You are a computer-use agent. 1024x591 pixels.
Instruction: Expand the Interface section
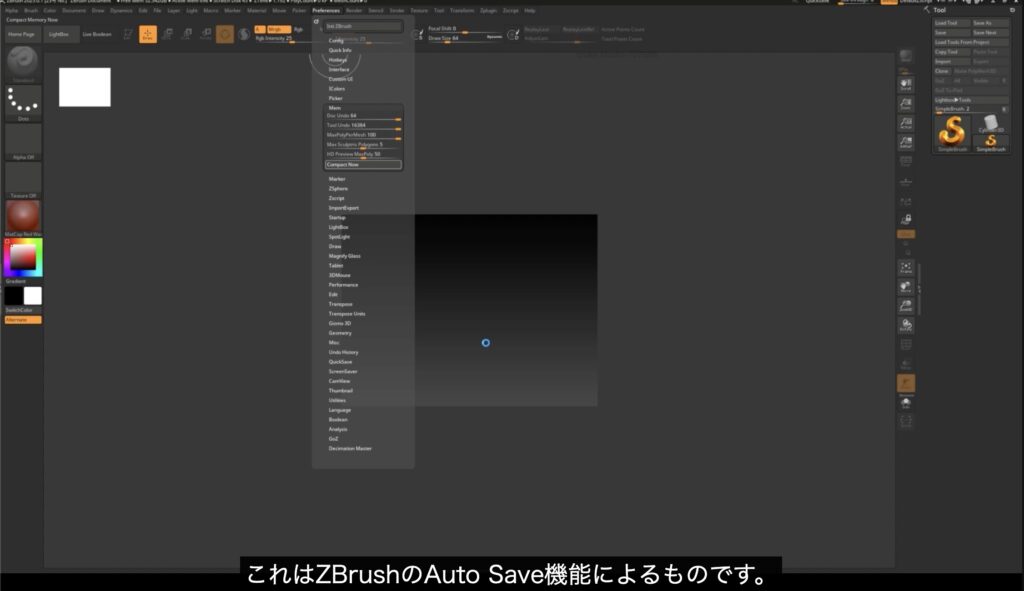point(339,69)
